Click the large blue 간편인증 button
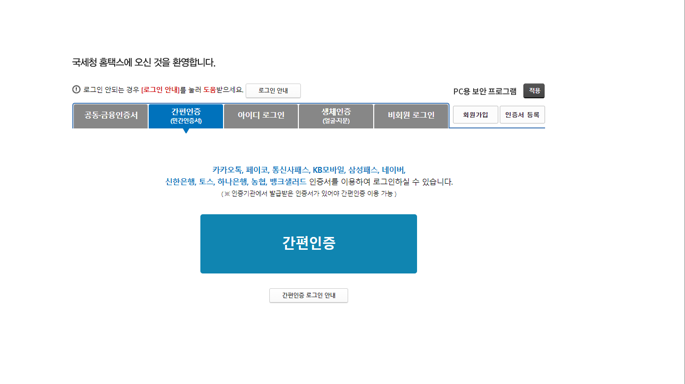Image resolution: width=685 pixels, height=384 pixels. 308,244
